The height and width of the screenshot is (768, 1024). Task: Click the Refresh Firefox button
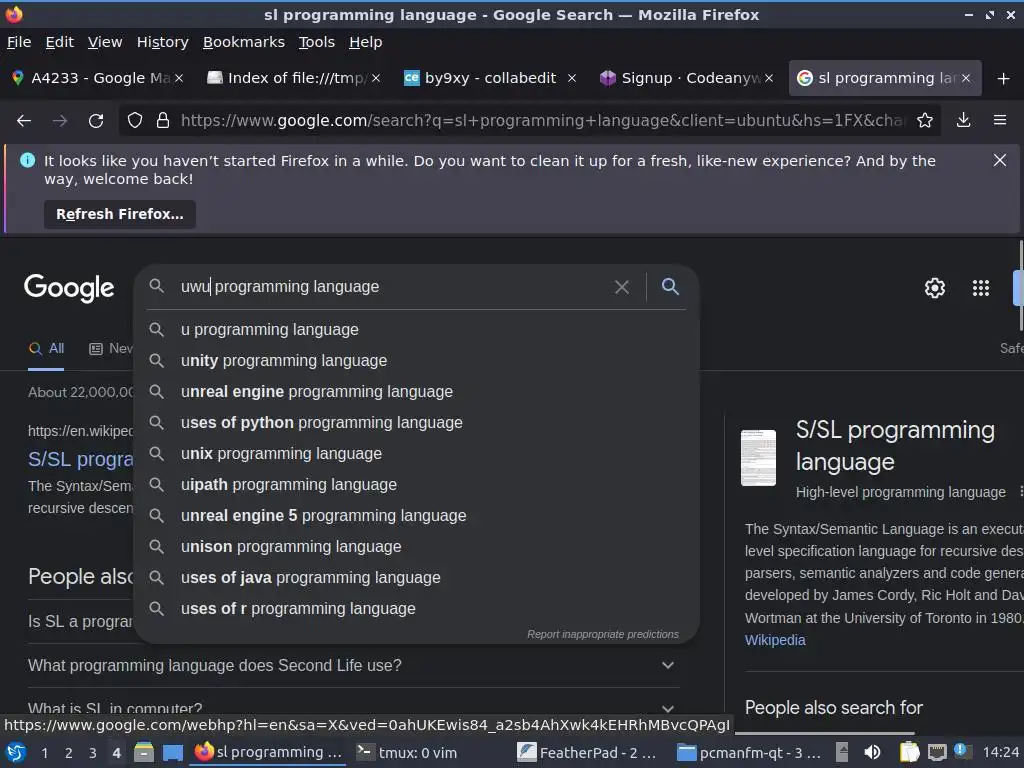click(x=120, y=214)
